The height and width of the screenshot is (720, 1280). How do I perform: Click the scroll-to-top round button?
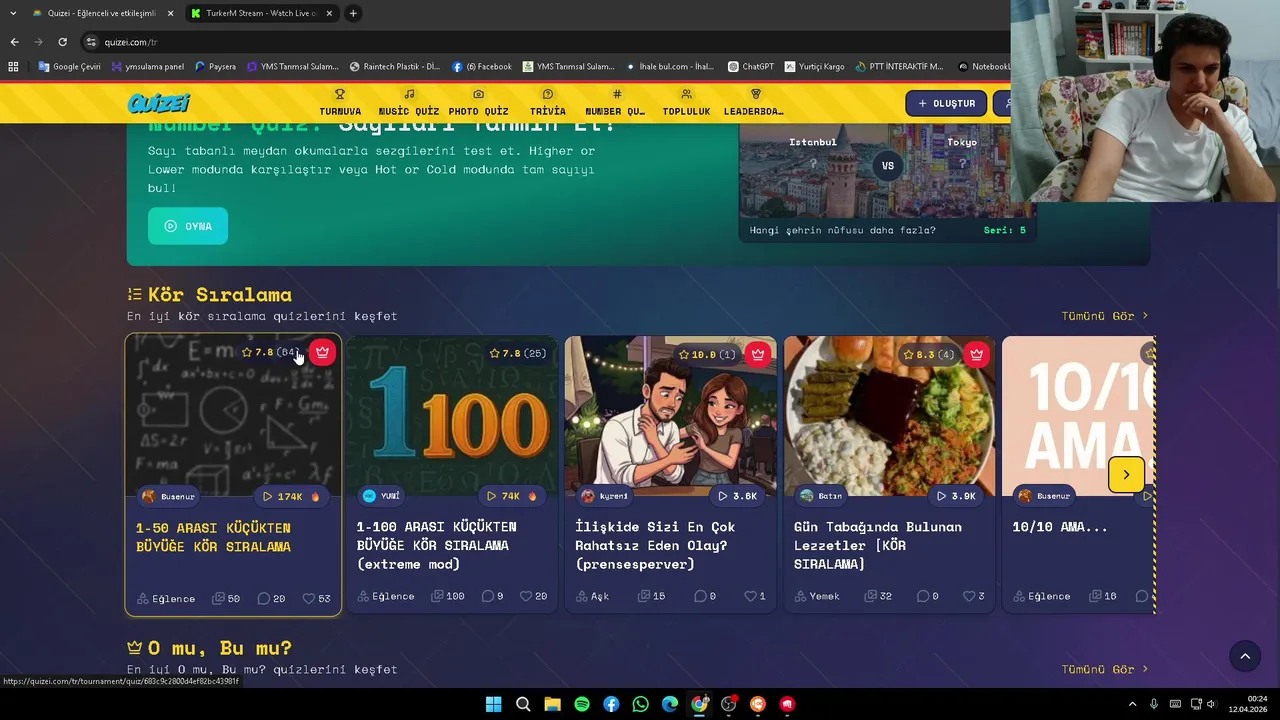(1245, 656)
